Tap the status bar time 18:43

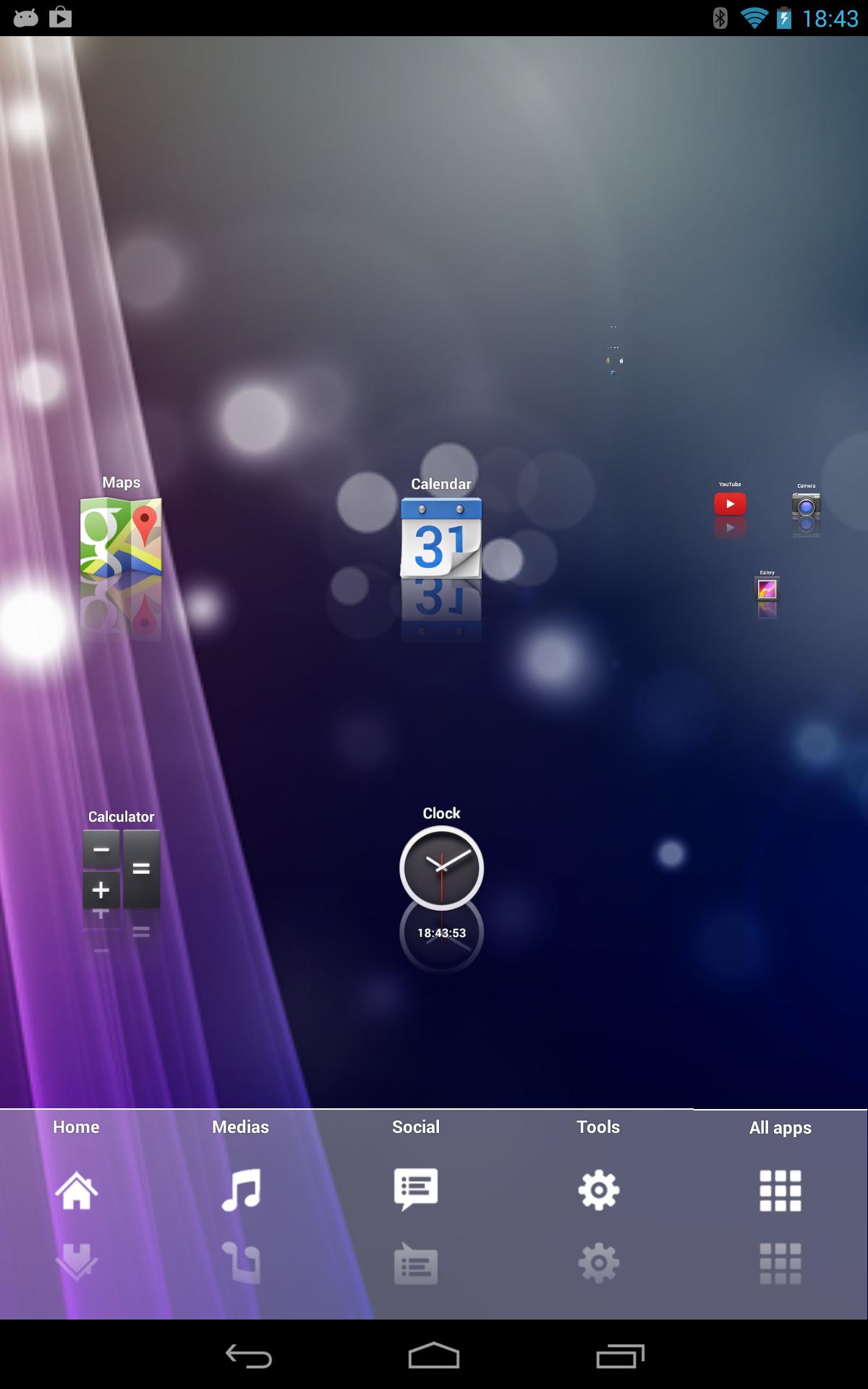[830, 18]
